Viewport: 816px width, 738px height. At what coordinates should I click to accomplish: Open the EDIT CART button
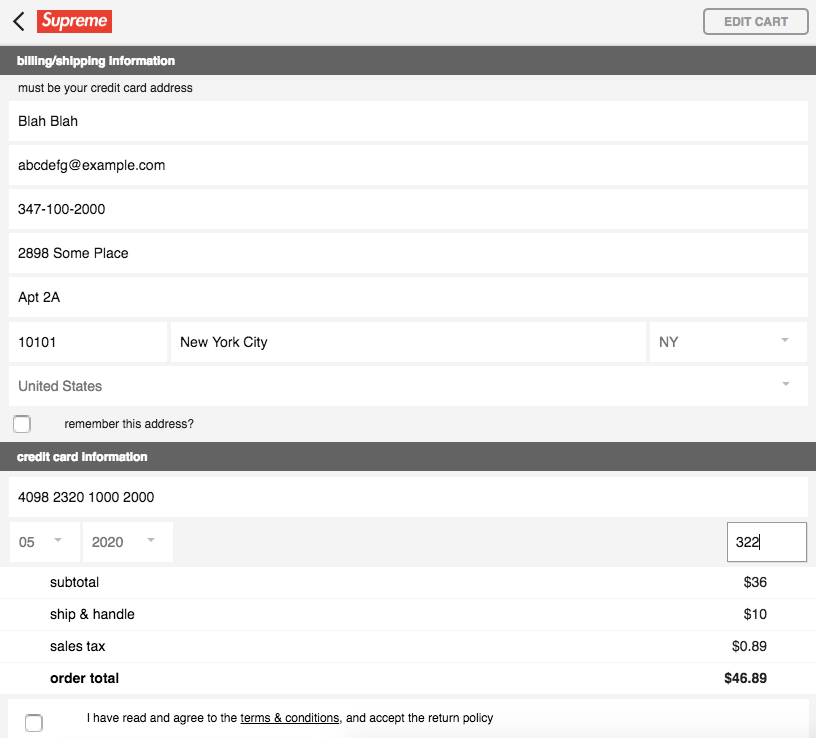point(756,22)
